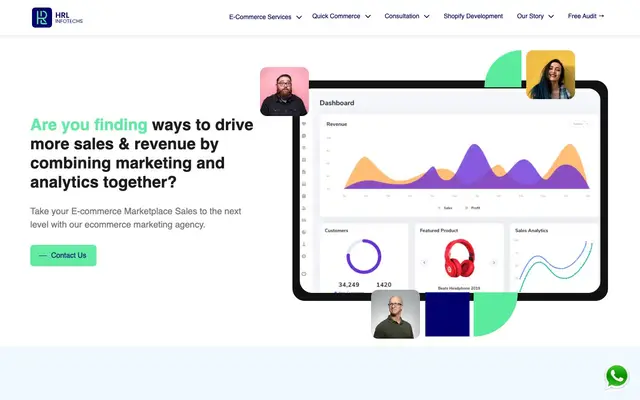The height and width of the screenshot is (400, 640).
Task: Click the red headphones product image
Action: point(459,258)
